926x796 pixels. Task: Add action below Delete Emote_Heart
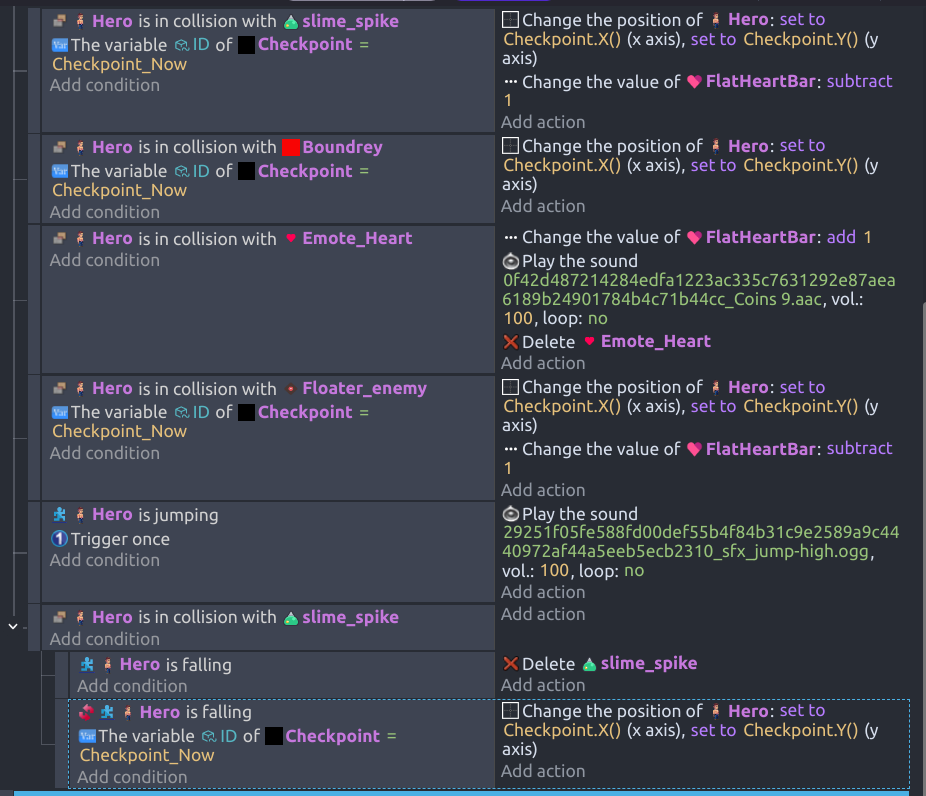(543, 363)
